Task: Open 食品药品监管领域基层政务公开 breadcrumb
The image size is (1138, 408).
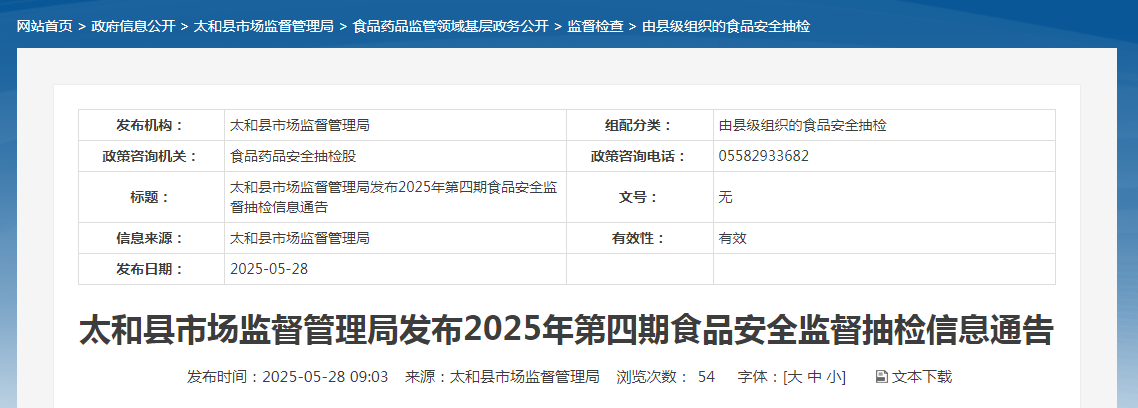Action: tap(450, 27)
